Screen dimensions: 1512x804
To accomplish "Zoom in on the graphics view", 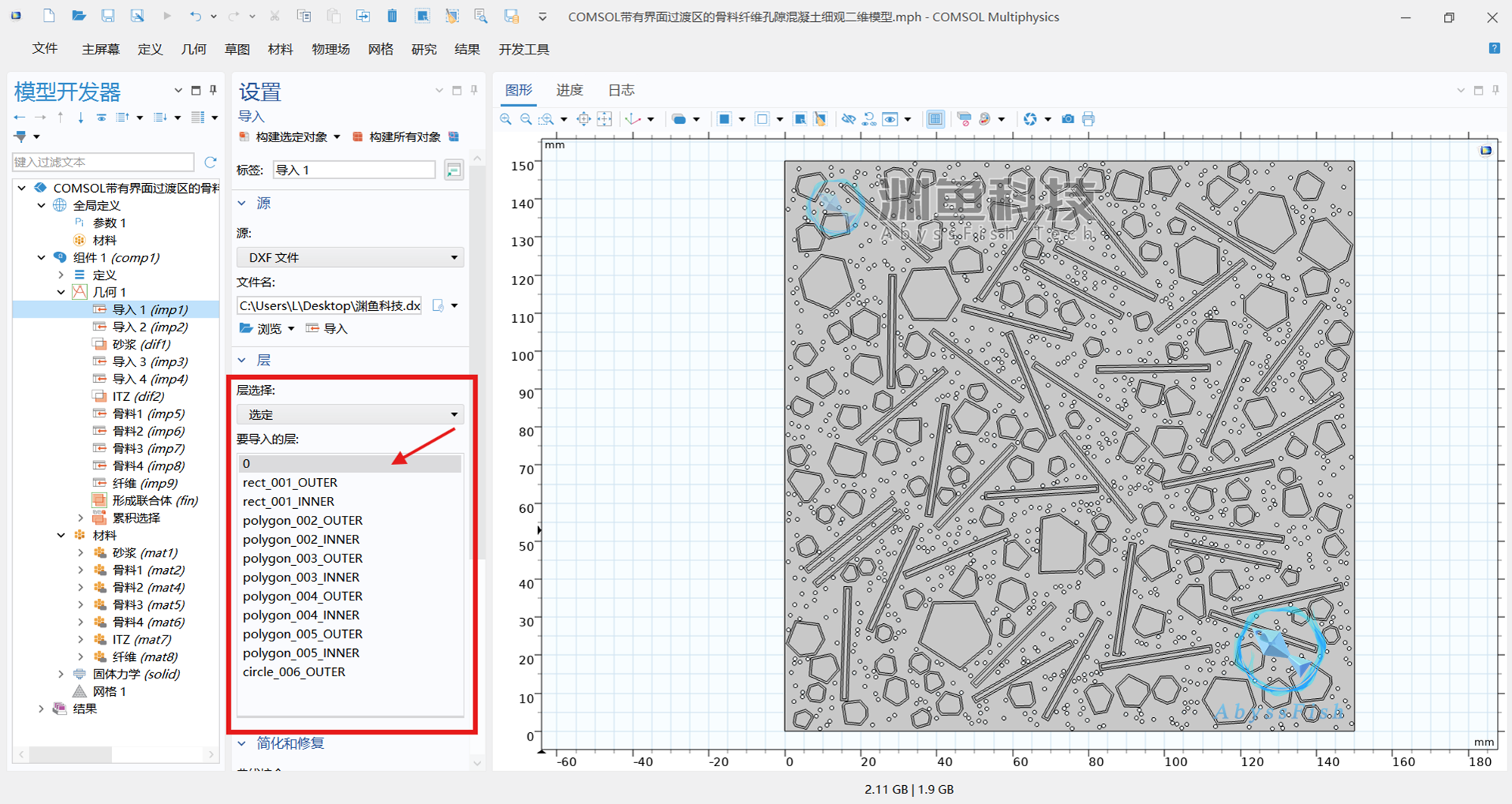I will 505,119.
